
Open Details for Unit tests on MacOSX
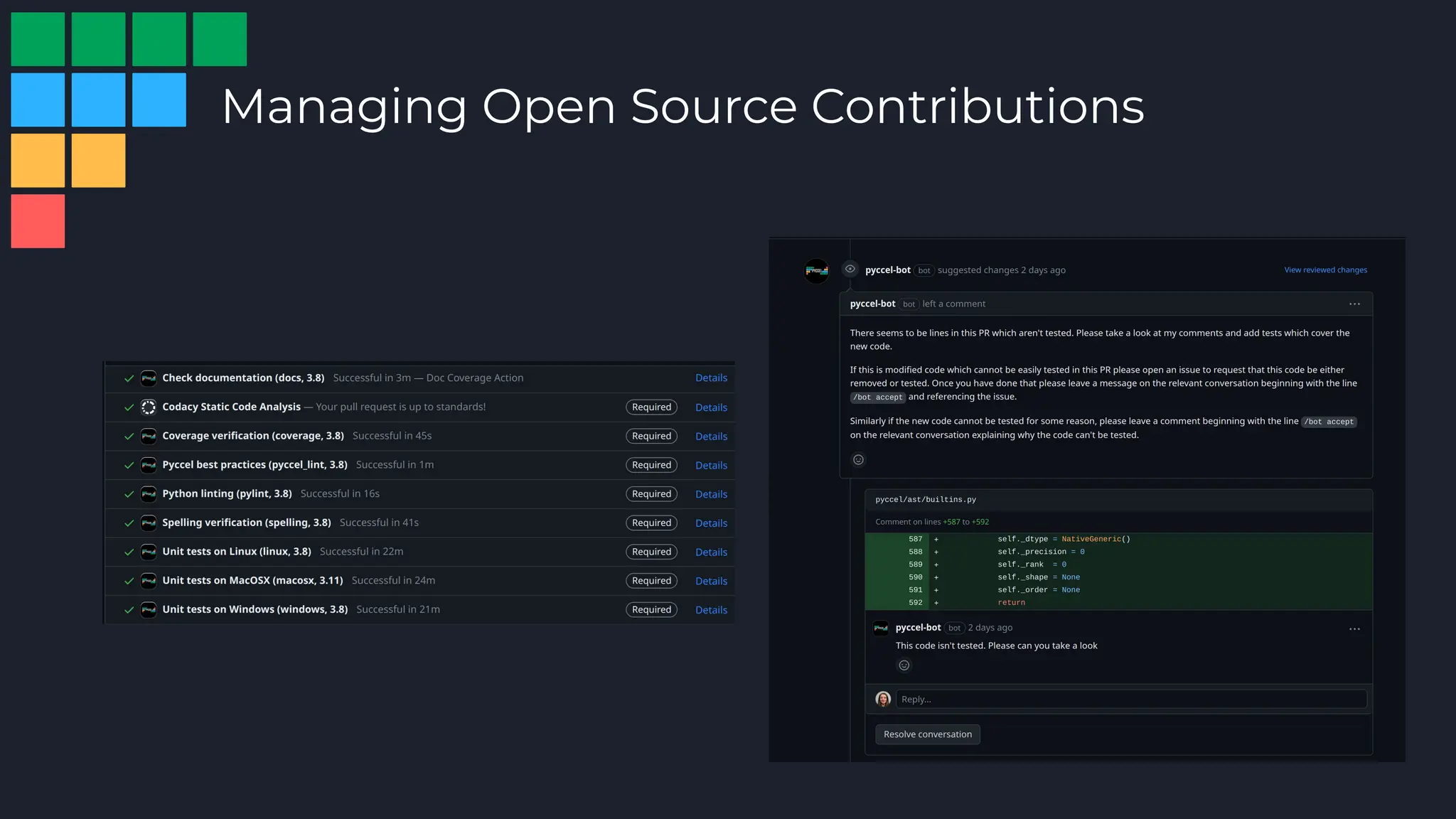[x=711, y=582]
